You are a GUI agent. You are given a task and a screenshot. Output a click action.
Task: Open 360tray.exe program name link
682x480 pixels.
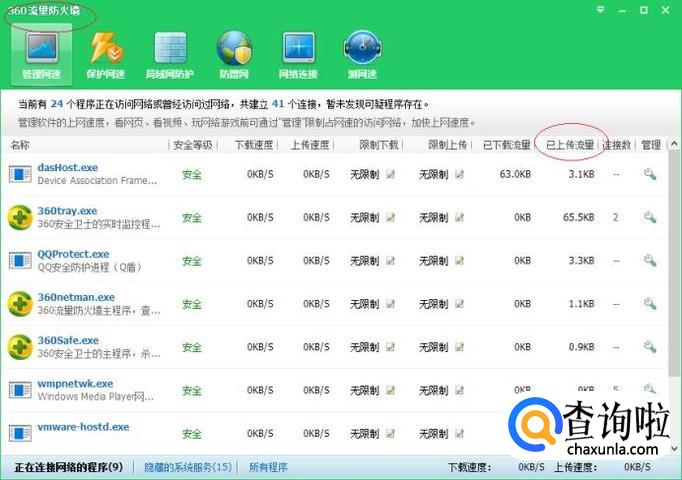[x=67, y=211]
